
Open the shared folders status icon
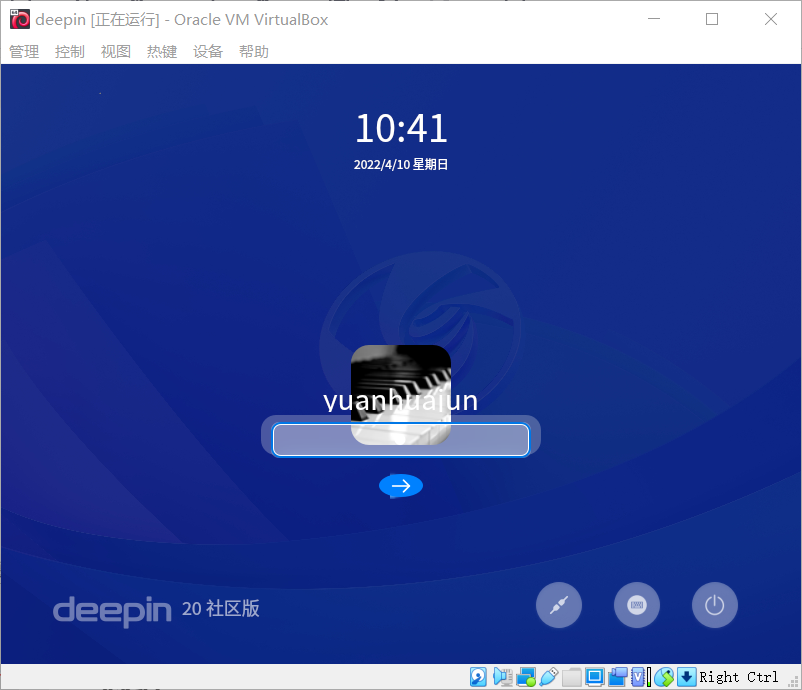(571, 677)
